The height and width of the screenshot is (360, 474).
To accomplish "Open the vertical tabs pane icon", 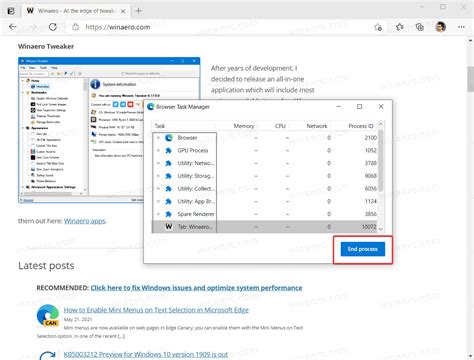I will tap(11, 11).
